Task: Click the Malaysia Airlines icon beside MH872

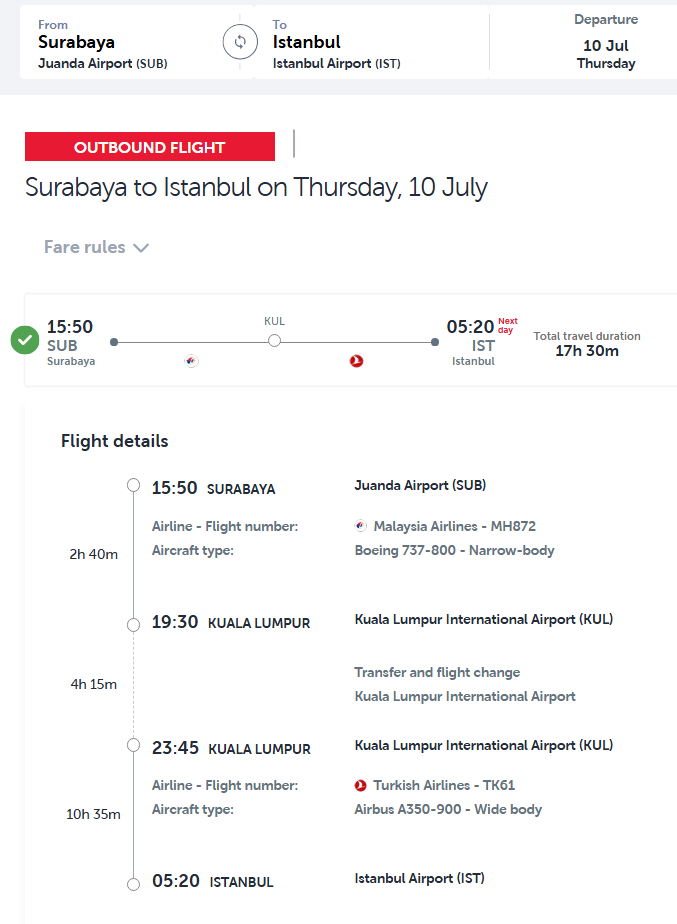Action: (x=361, y=526)
